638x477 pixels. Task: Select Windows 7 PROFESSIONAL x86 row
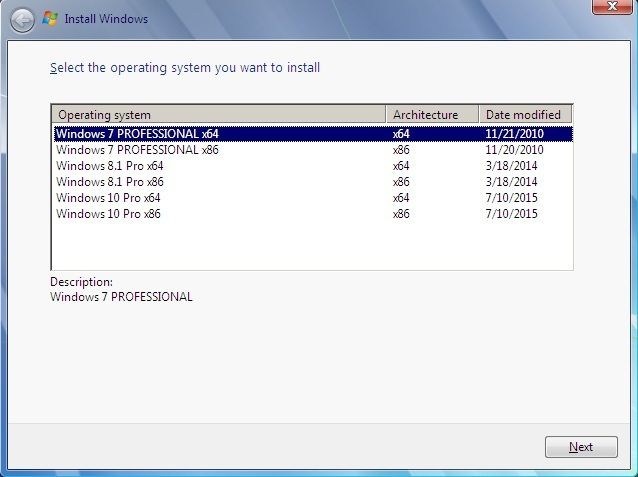point(313,150)
